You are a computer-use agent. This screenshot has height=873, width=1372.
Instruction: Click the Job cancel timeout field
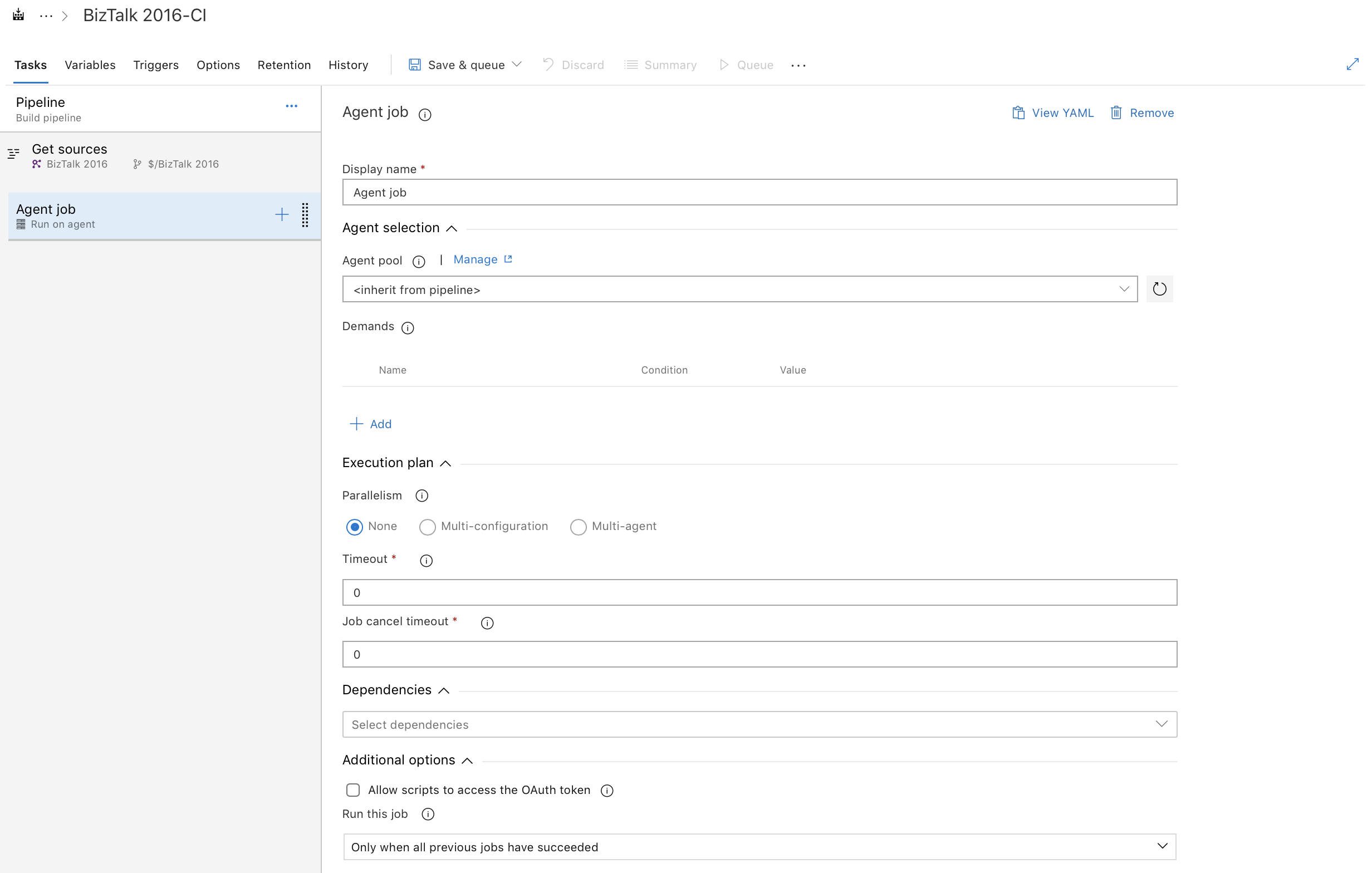pos(759,654)
